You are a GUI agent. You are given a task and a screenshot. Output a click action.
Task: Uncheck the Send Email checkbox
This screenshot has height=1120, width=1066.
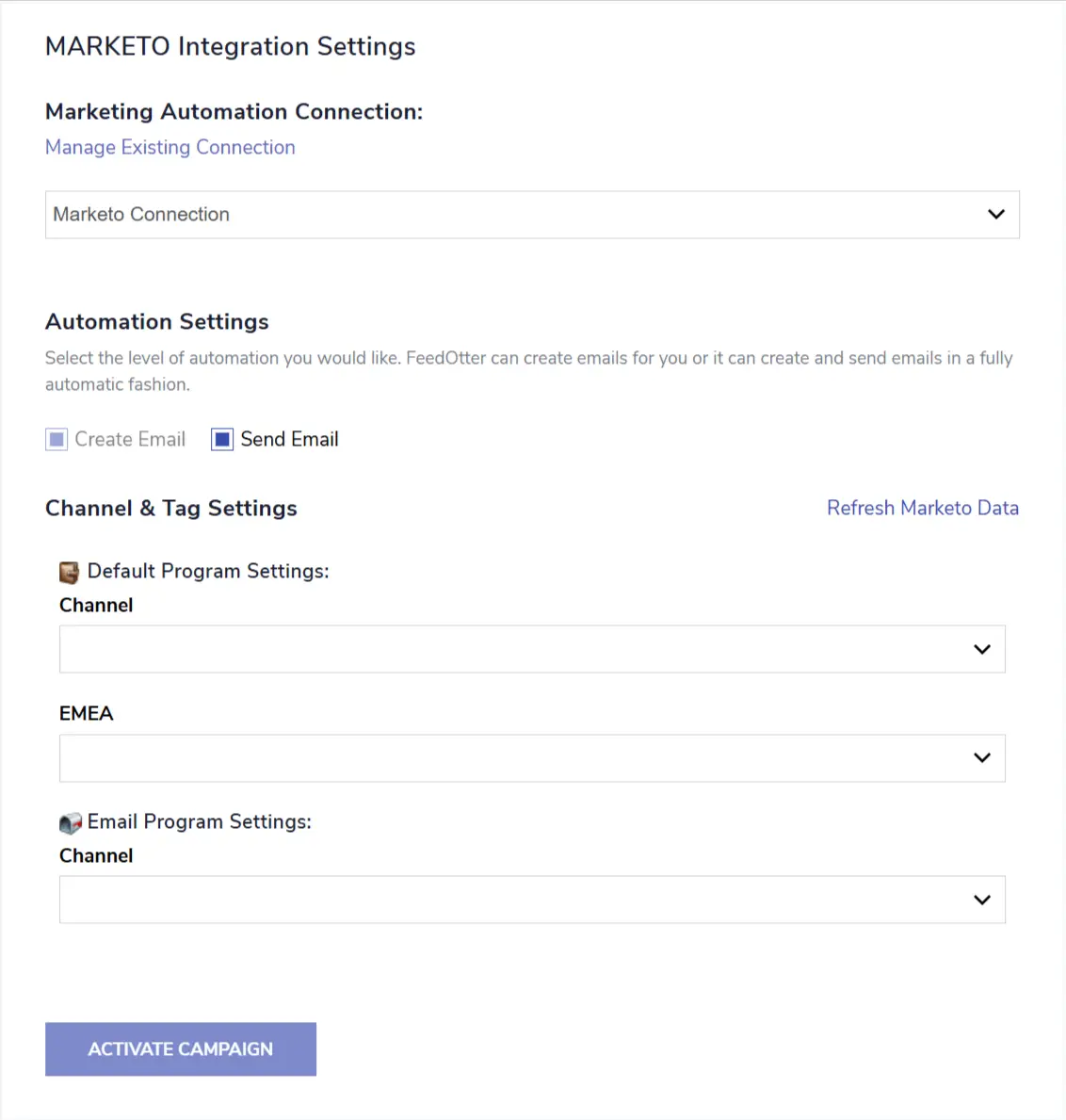click(x=222, y=440)
